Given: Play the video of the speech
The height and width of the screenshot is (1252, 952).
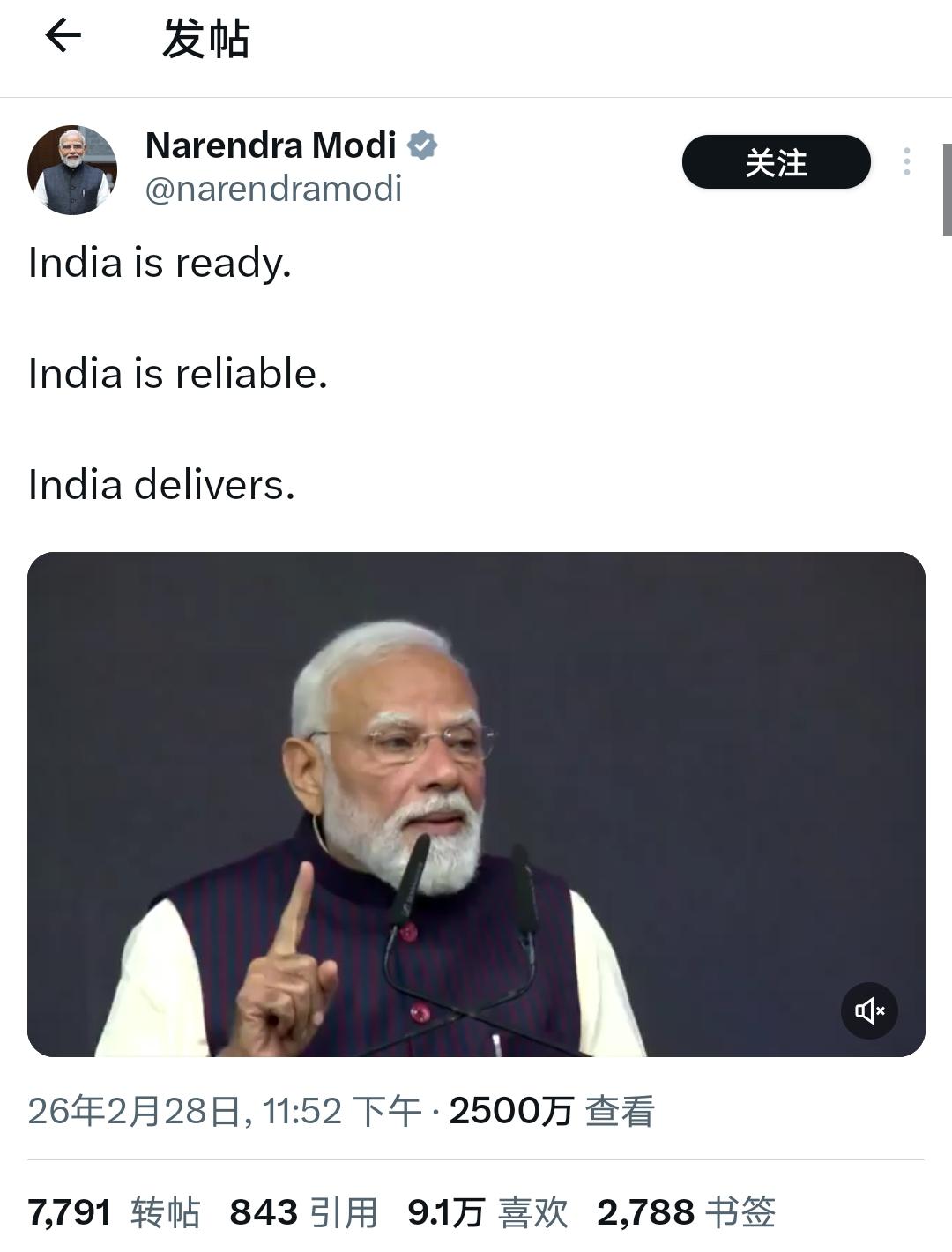Looking at the screenshot, I should pos(476,804).
